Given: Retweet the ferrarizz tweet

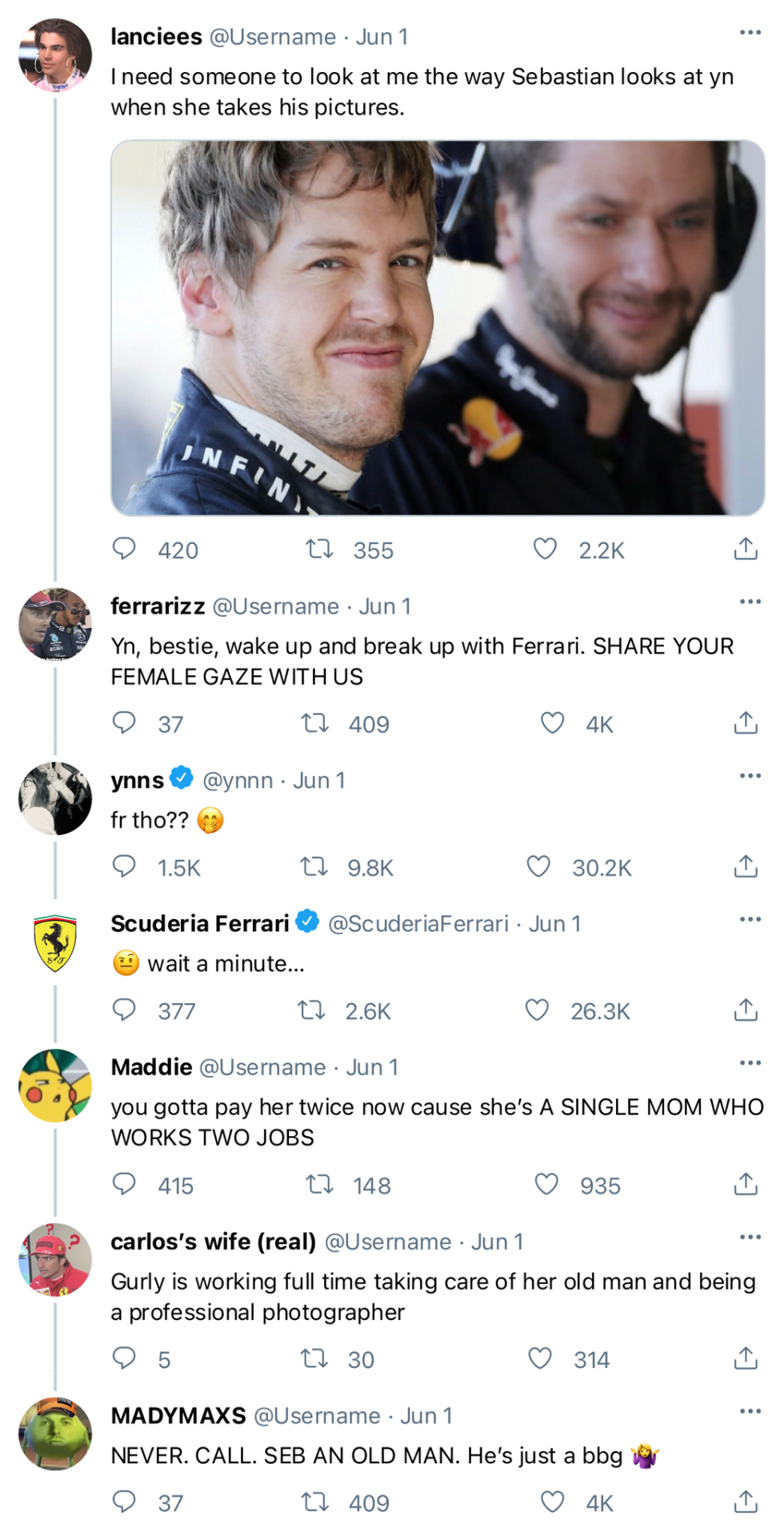Looking at the screenshot, I should pos(315,723).
